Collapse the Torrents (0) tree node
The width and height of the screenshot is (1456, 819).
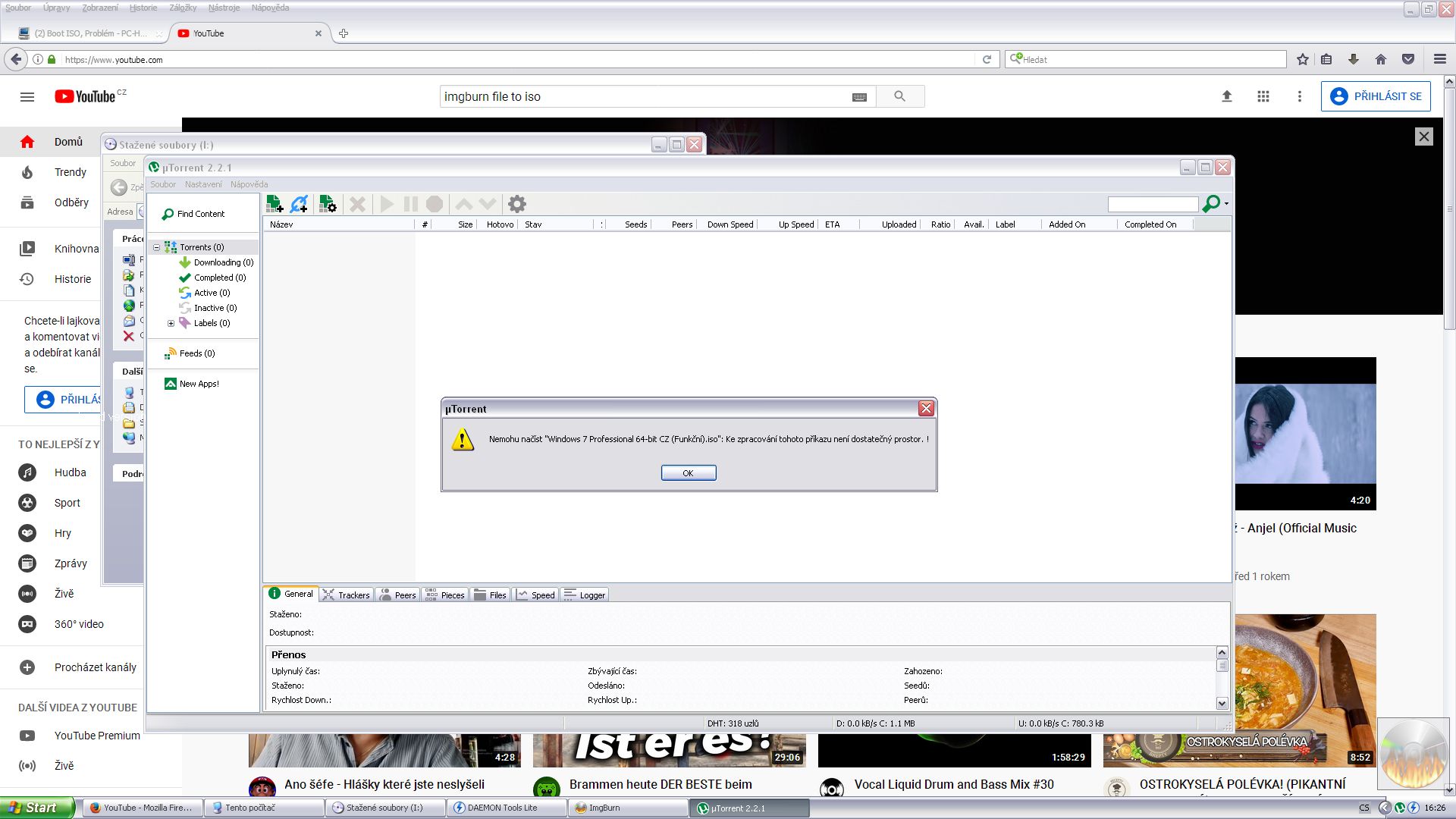tap(157, 247)
